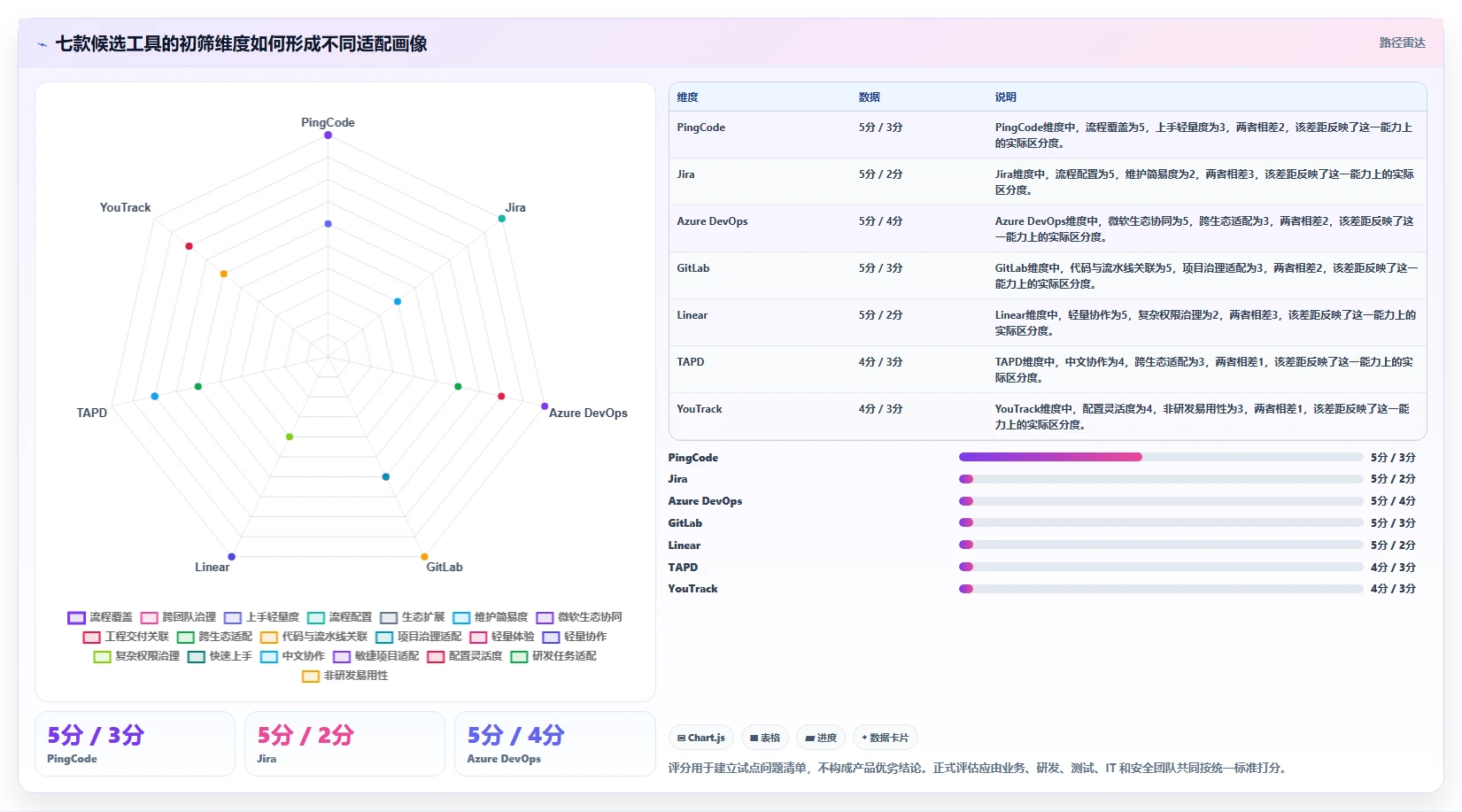Image resolution: width=1462 pixels, height=812 pixels.
Task: Click the GitLab axis label on the radar chart
Action: click(445, 567)
